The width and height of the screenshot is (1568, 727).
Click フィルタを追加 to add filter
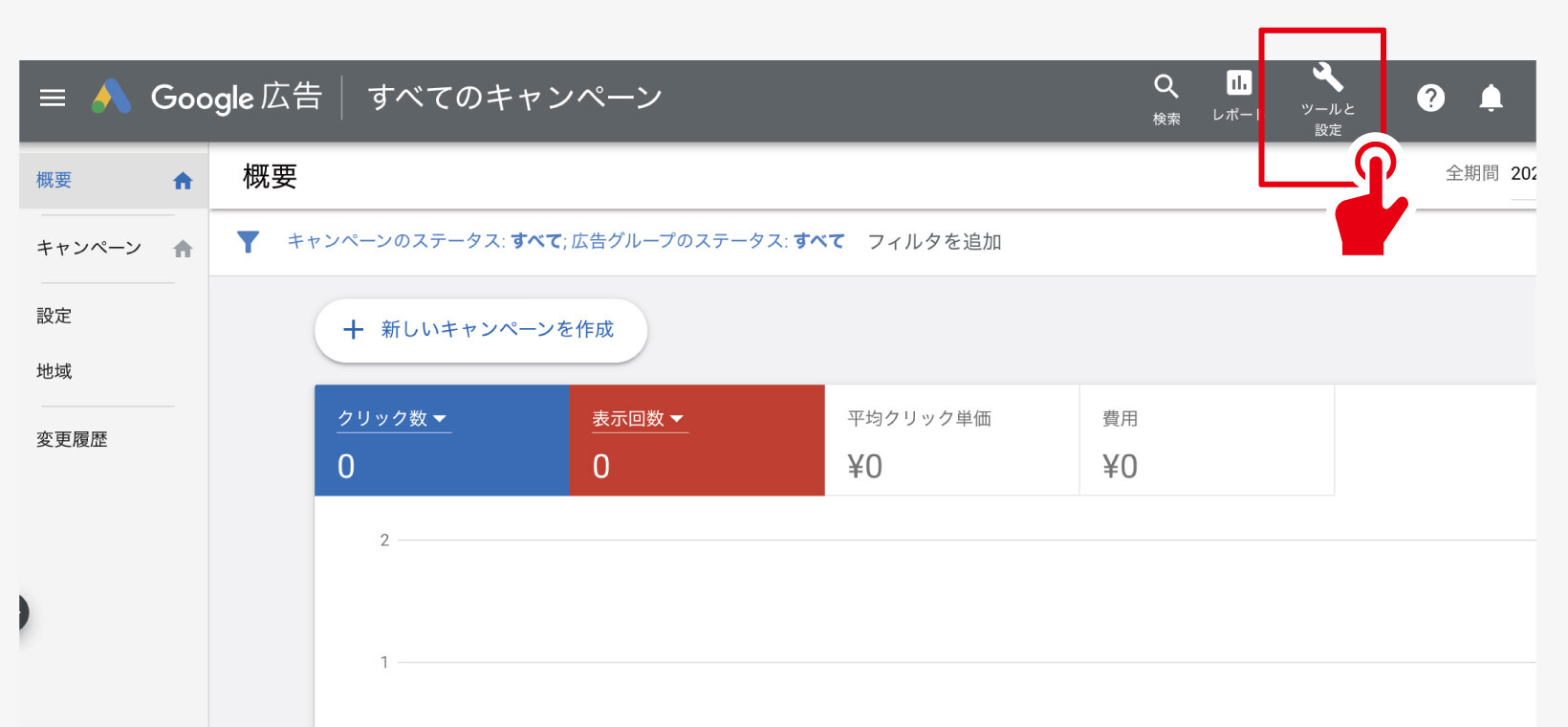(x=934, y=242)
